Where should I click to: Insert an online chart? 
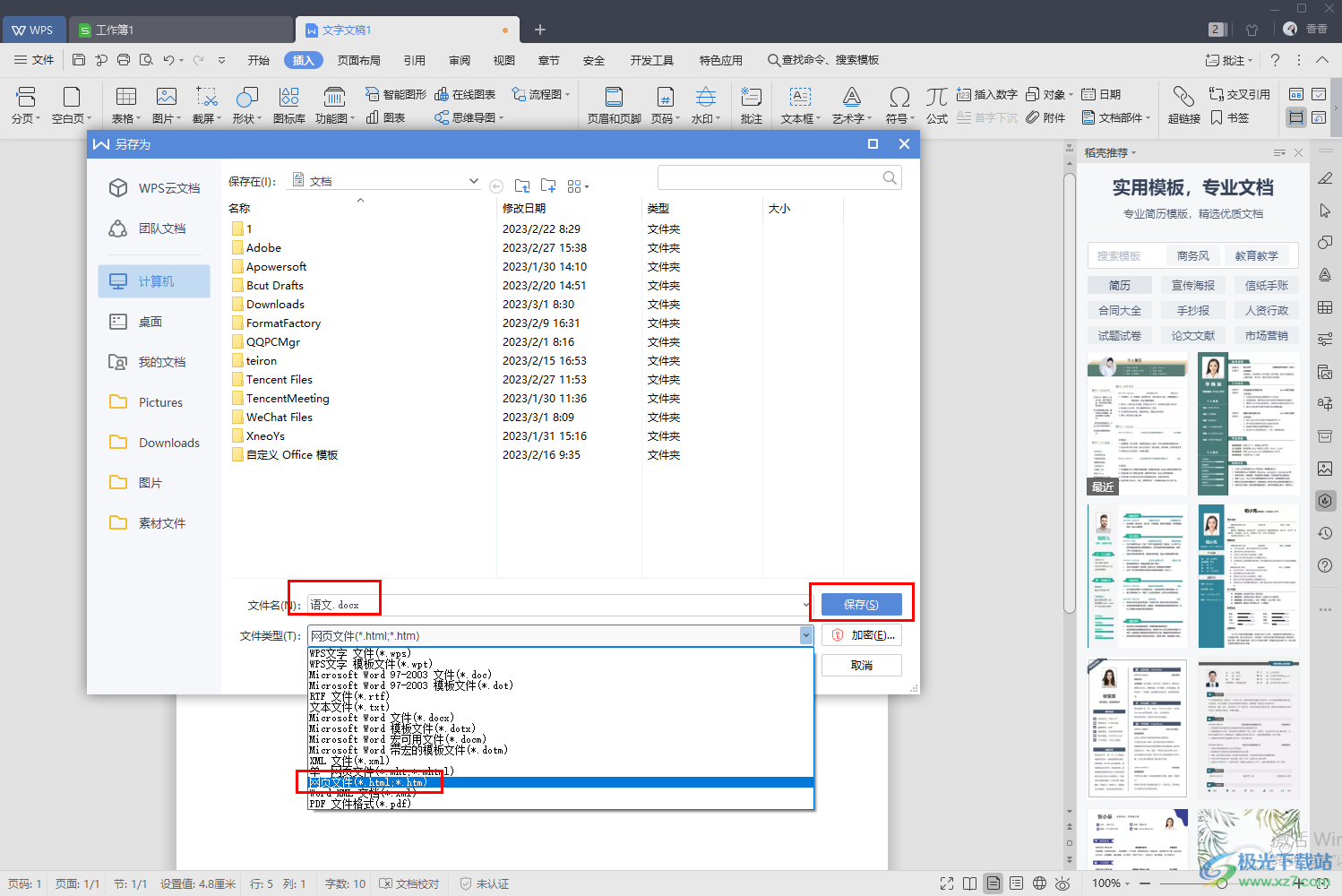point(465,94)
